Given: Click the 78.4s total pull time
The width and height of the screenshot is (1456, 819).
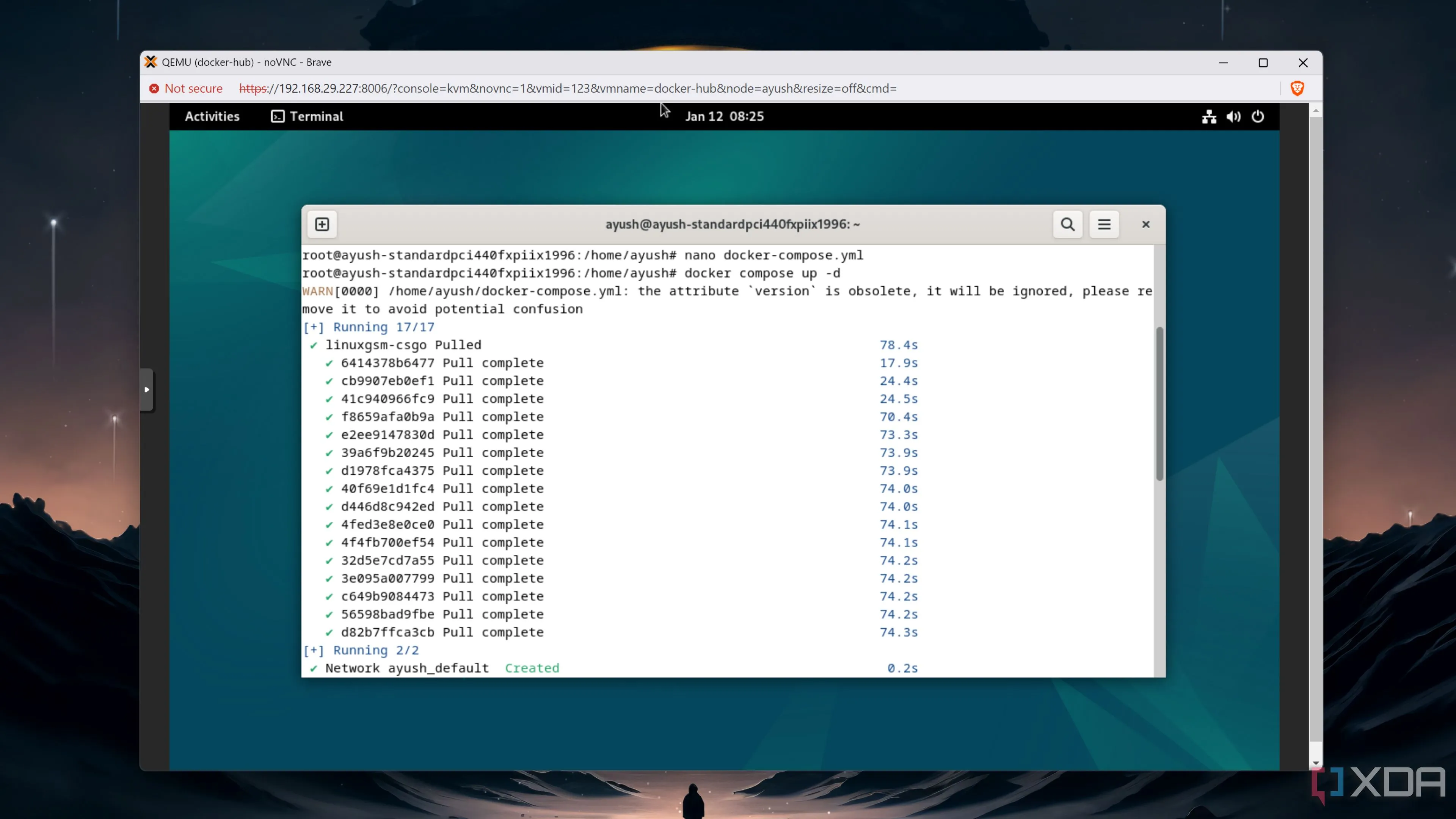Looking at the screenshot, I should pos(899,345).
